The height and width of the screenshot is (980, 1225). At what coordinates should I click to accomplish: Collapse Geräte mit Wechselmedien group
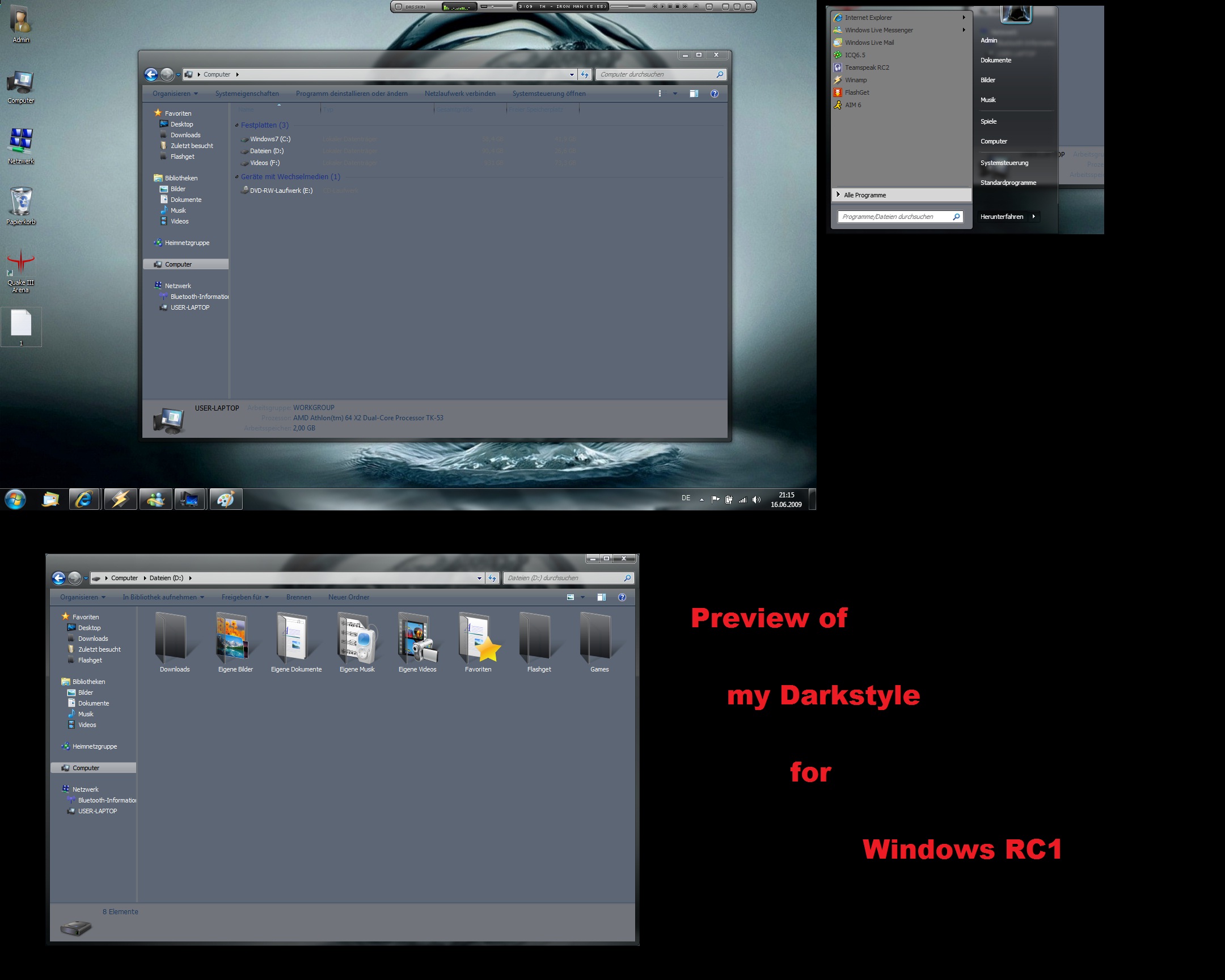click(237, 177)
